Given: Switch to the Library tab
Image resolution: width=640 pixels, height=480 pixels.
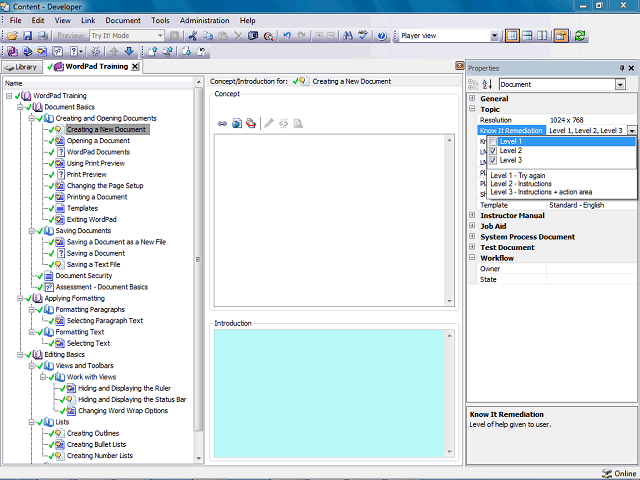Looking at the screenshot, I should click(22, 67).
